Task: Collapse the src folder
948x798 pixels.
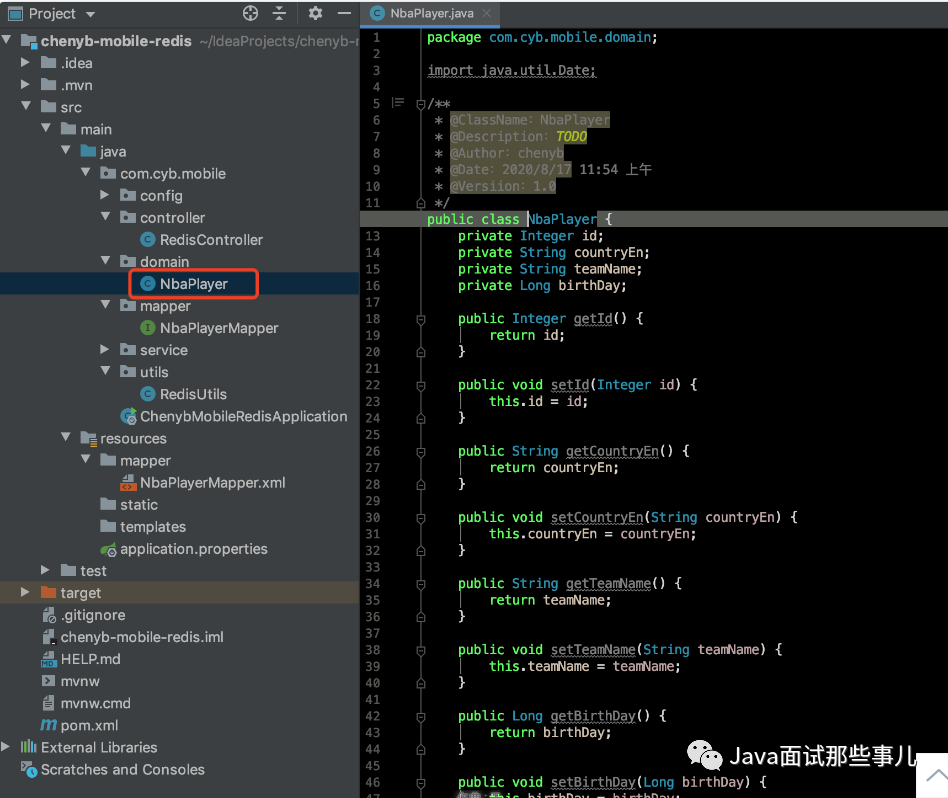Action: click(x=26, y=106)
